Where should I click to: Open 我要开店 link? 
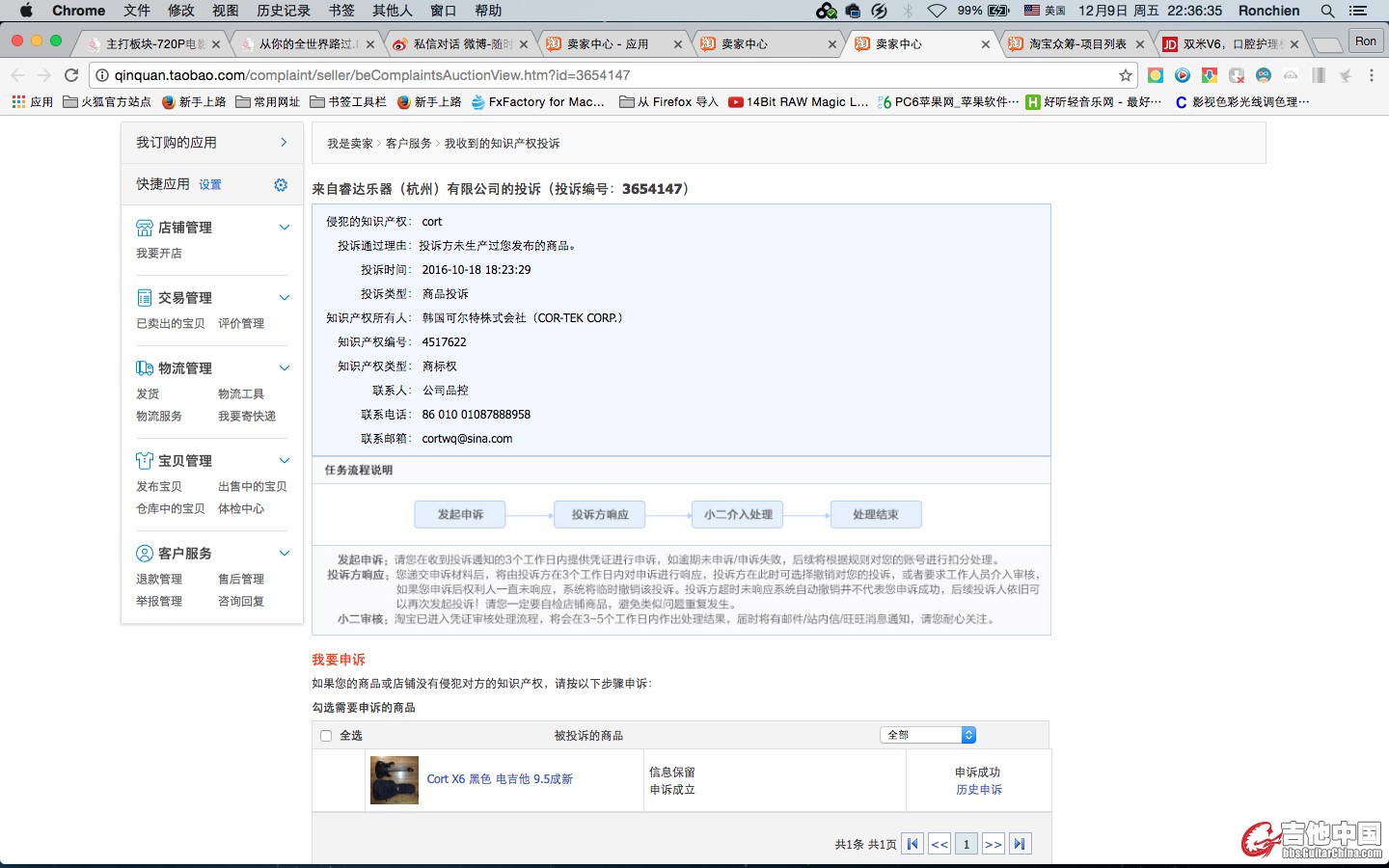point(159,254)
